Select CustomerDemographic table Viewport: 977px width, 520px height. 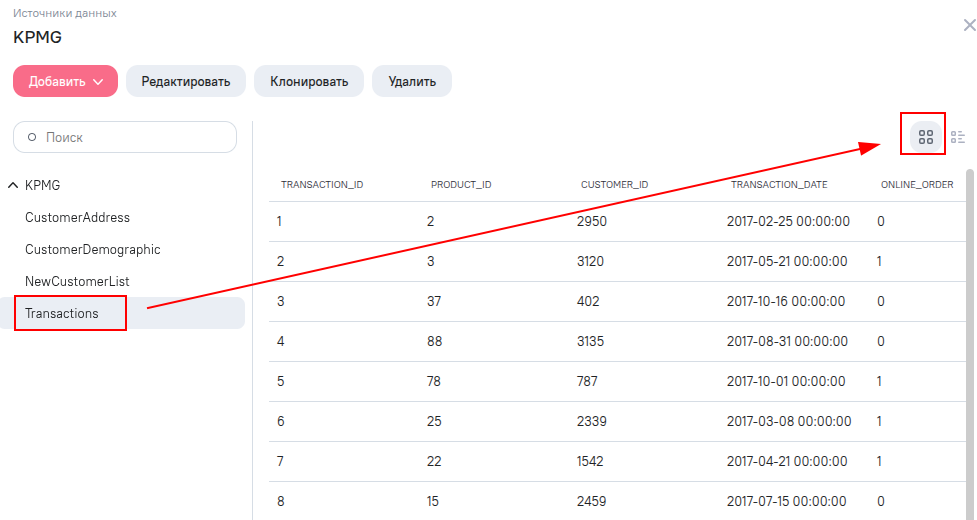(92, 249)
